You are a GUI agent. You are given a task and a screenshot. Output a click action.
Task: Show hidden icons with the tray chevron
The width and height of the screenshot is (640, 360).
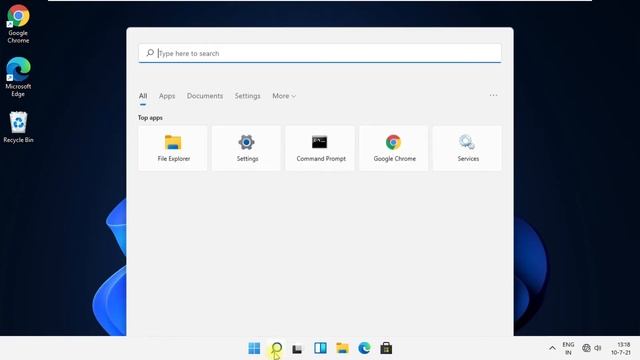coord(552,348)
